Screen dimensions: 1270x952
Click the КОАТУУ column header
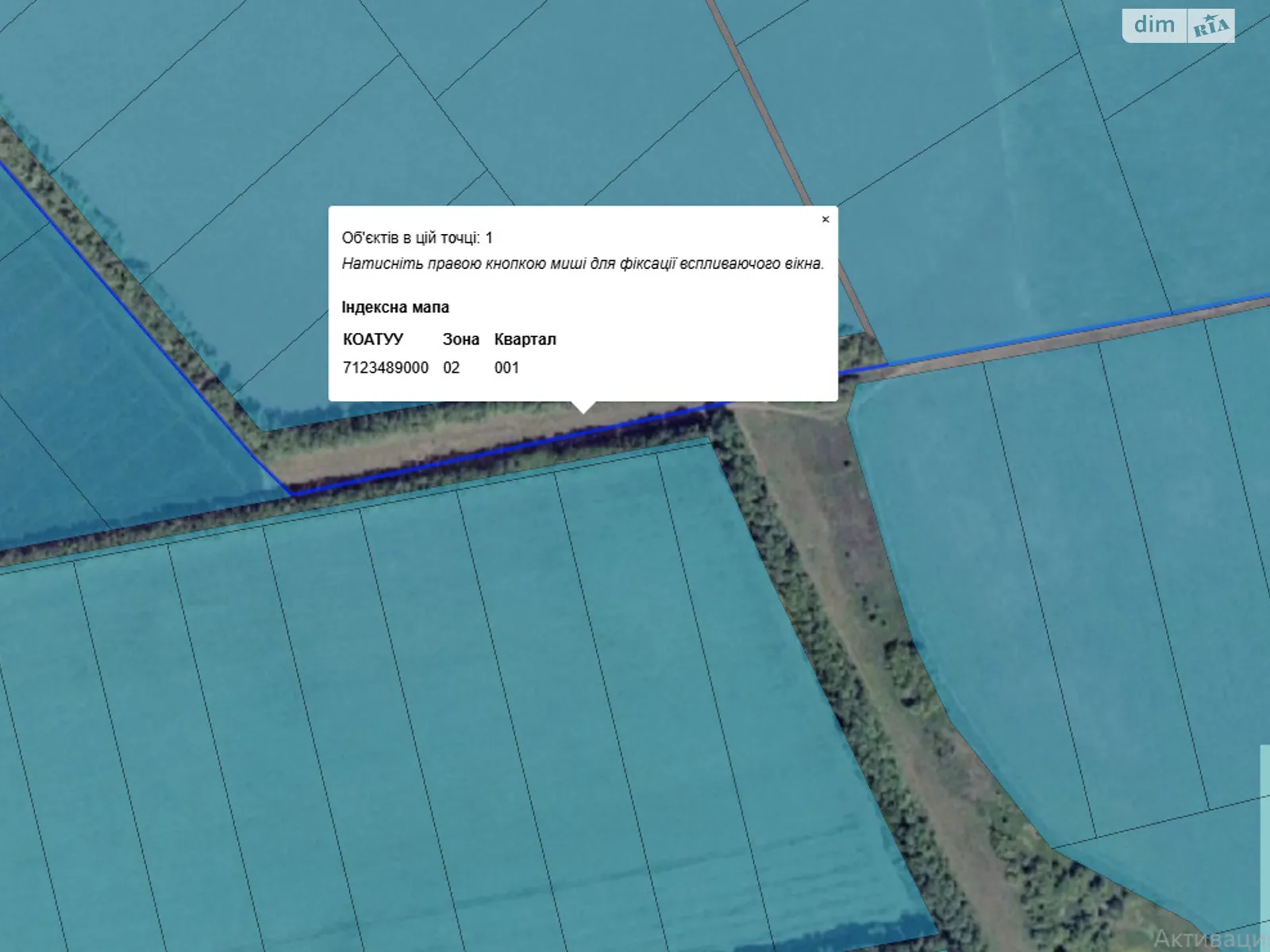pyautogui.click(x=373, y=339)
